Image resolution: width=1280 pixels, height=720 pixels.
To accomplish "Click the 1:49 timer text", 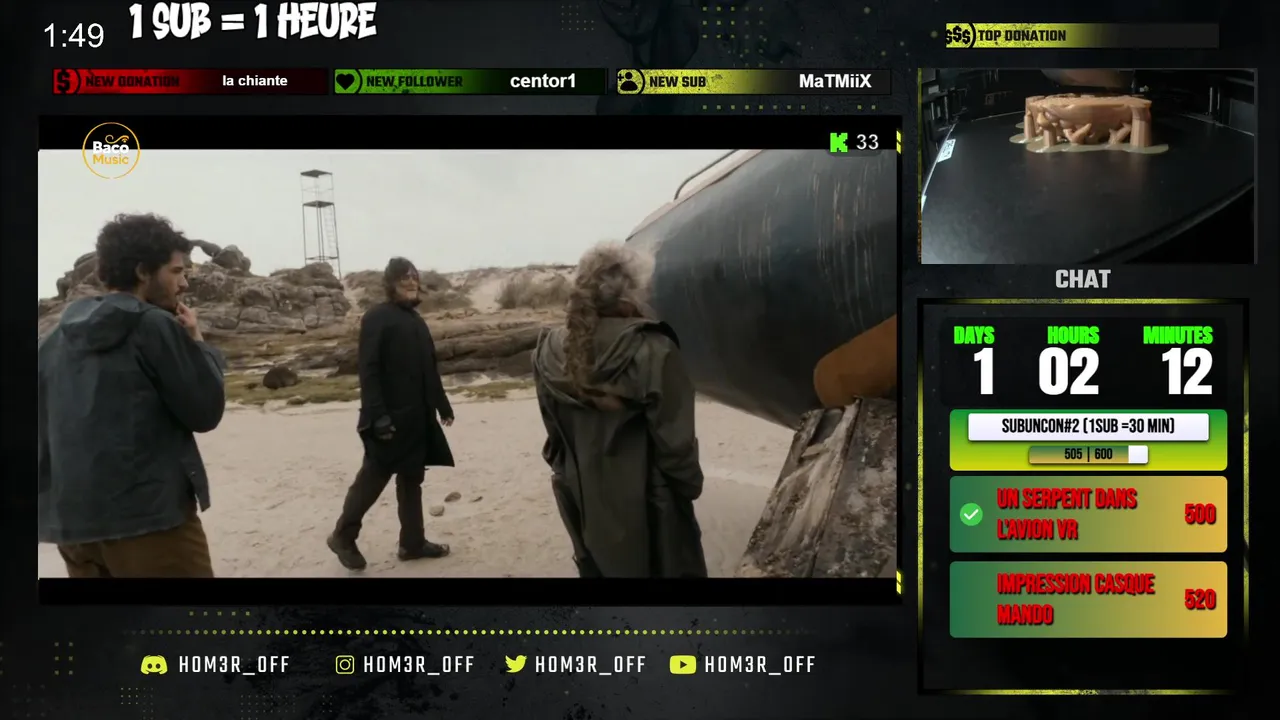I will point(73,36).
